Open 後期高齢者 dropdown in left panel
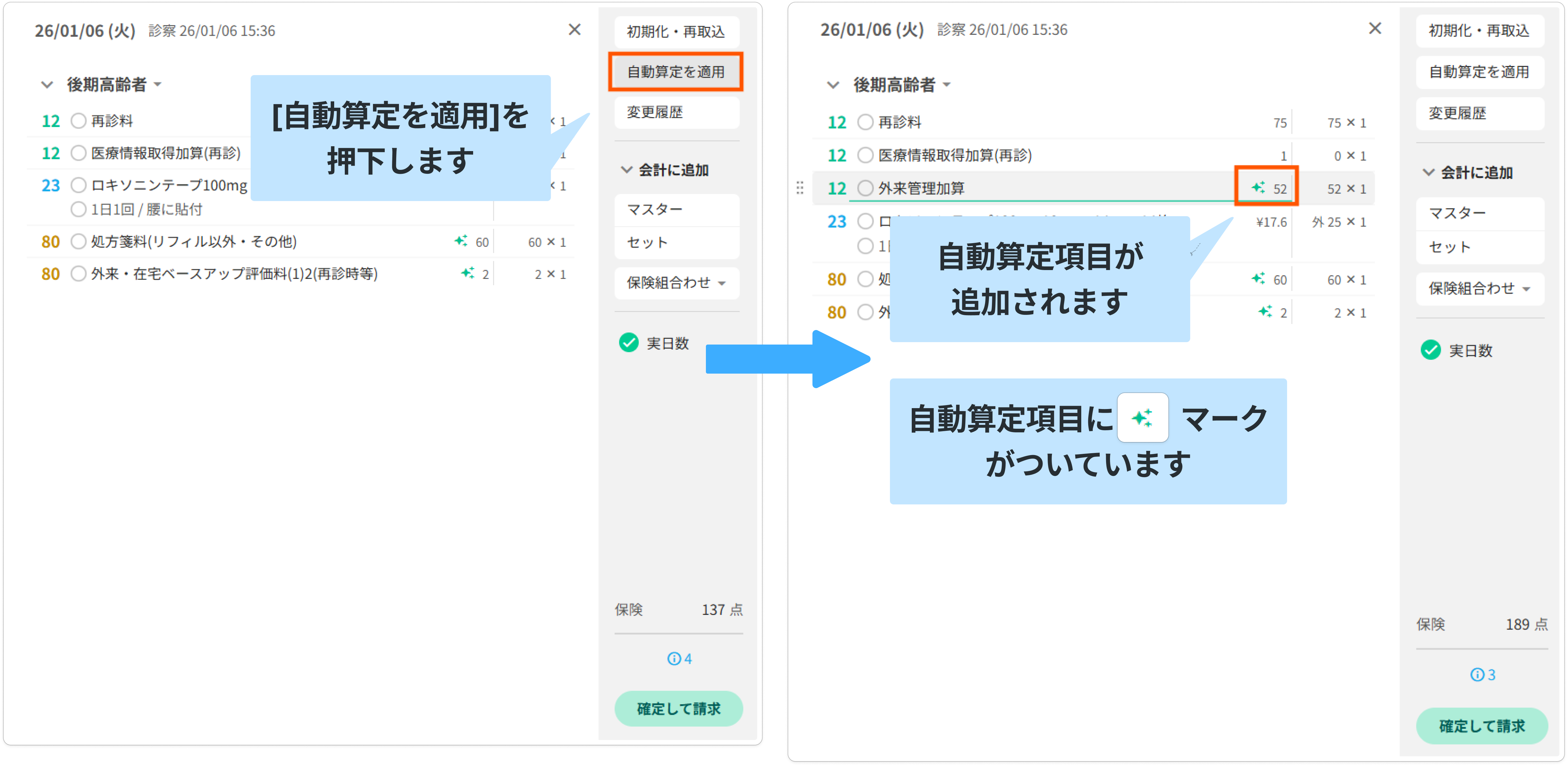Screen dimensions: 1568x766 [158, 84]
